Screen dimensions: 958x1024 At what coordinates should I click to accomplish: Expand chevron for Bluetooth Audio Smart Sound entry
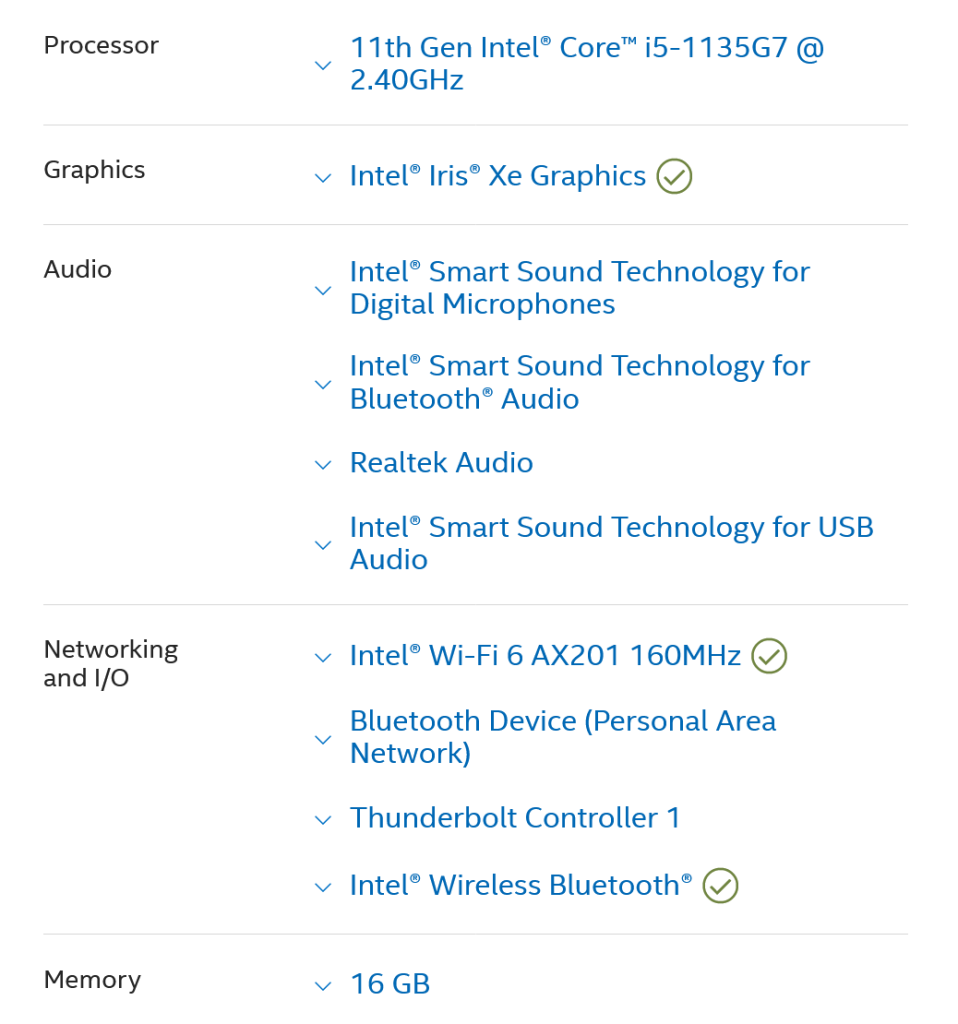pyautogui.click(x=322, y=385)
